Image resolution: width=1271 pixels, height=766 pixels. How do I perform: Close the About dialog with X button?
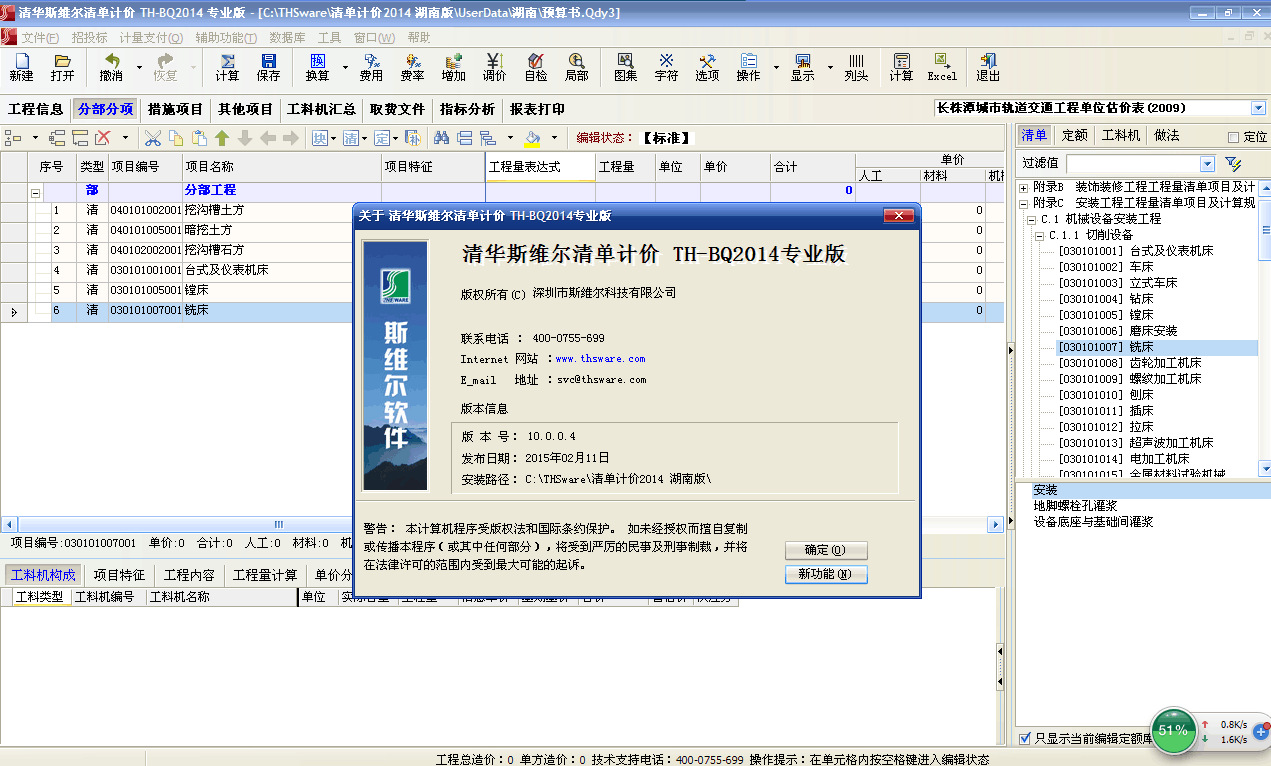(x=900, y=215)
